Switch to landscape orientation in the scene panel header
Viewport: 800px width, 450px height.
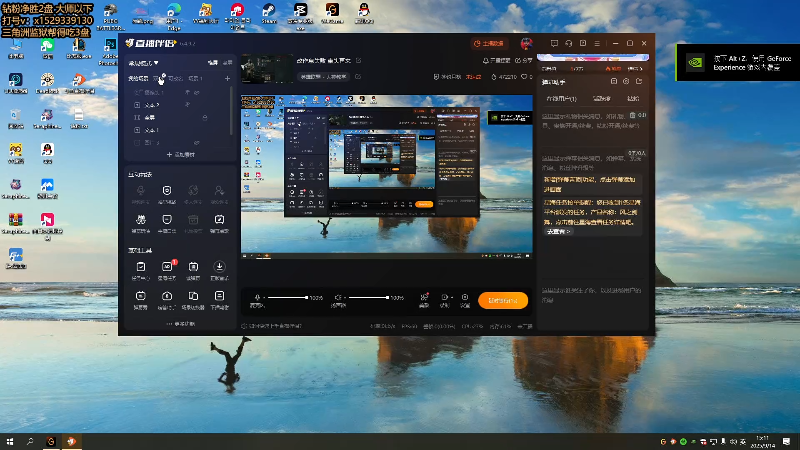click(213, 63)
